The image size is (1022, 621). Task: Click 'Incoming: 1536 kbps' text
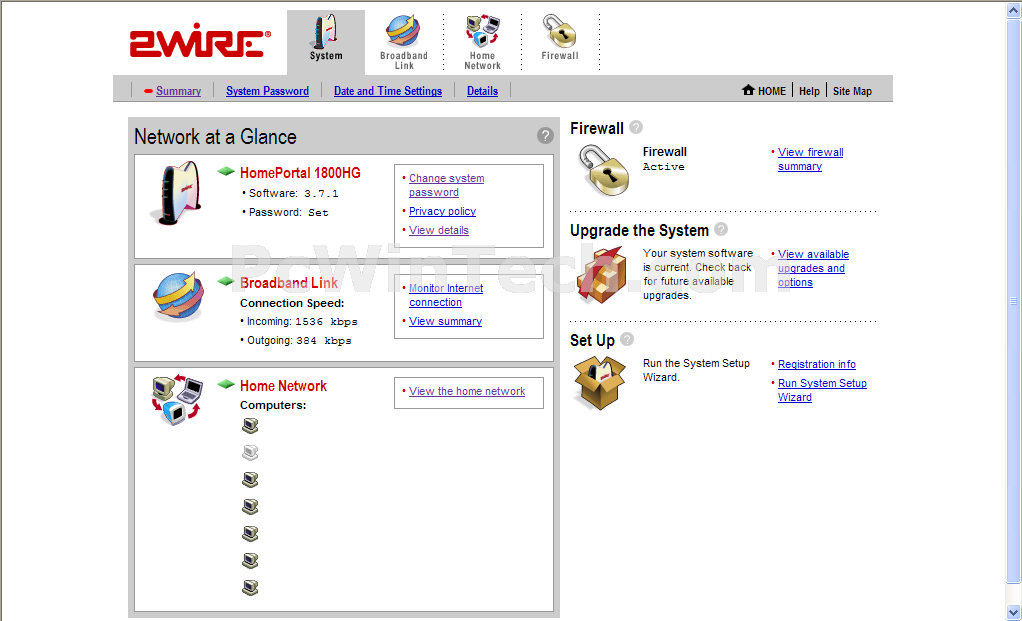point(302,322)
